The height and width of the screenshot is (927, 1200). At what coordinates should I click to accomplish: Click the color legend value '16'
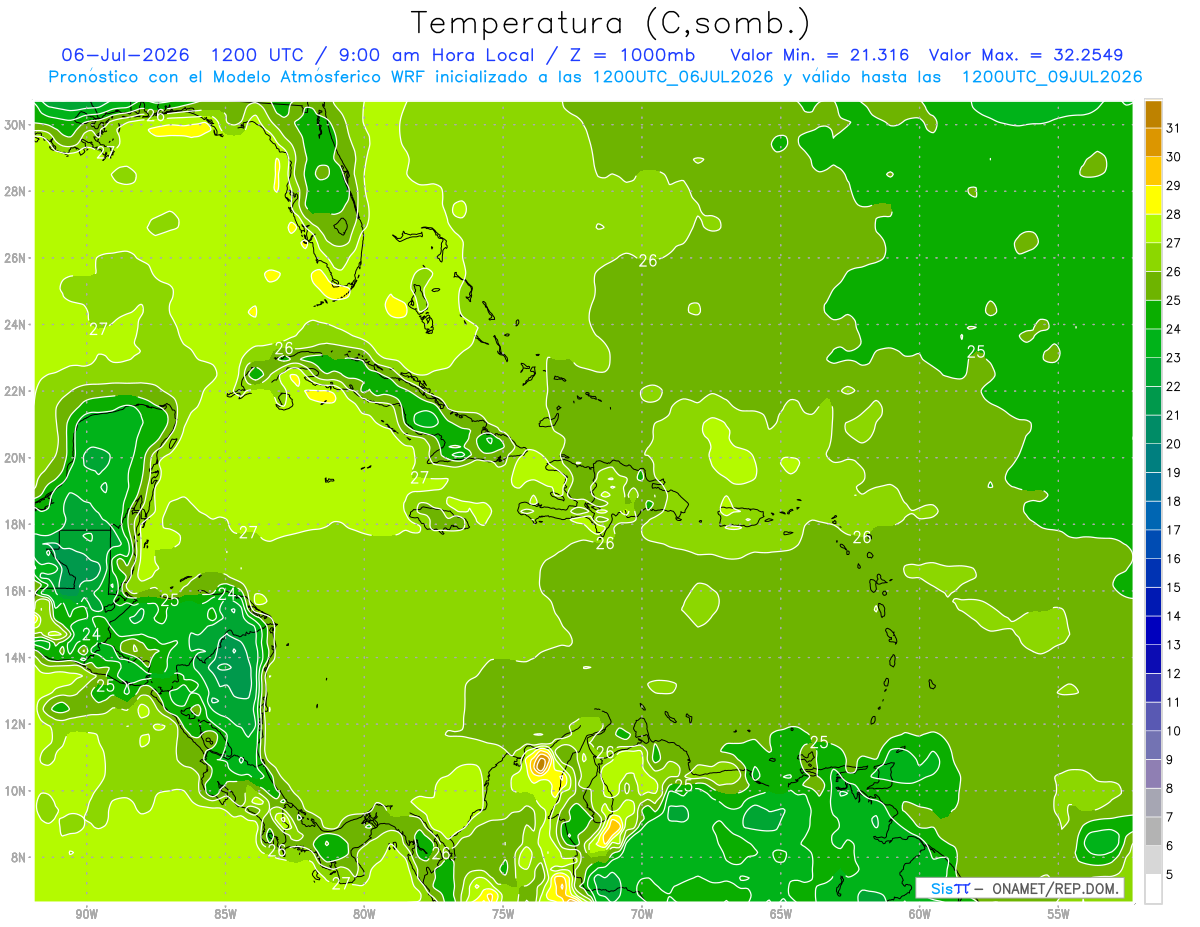(x=1174, y=559)
